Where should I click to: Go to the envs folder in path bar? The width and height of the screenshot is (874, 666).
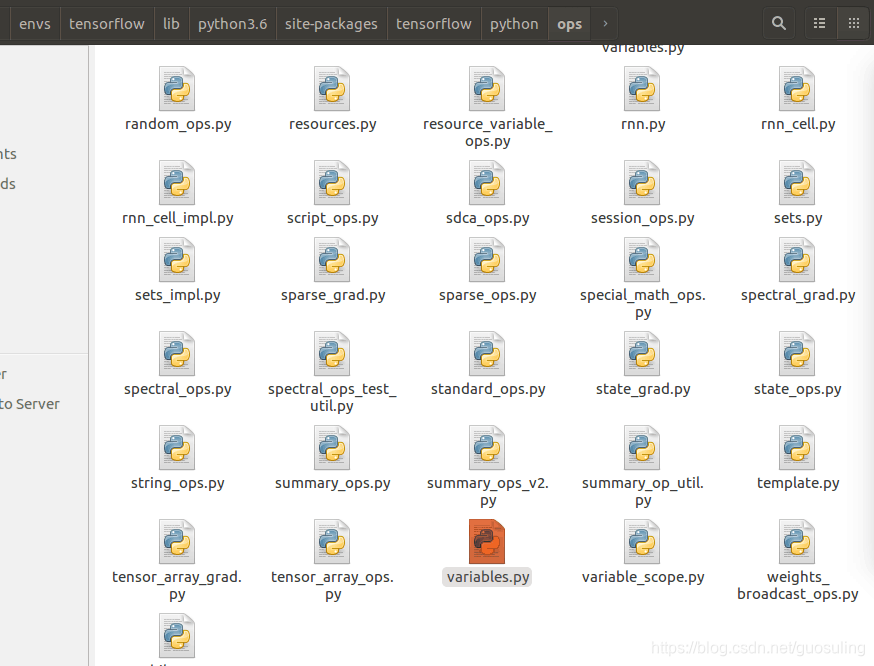coord(35,24)
